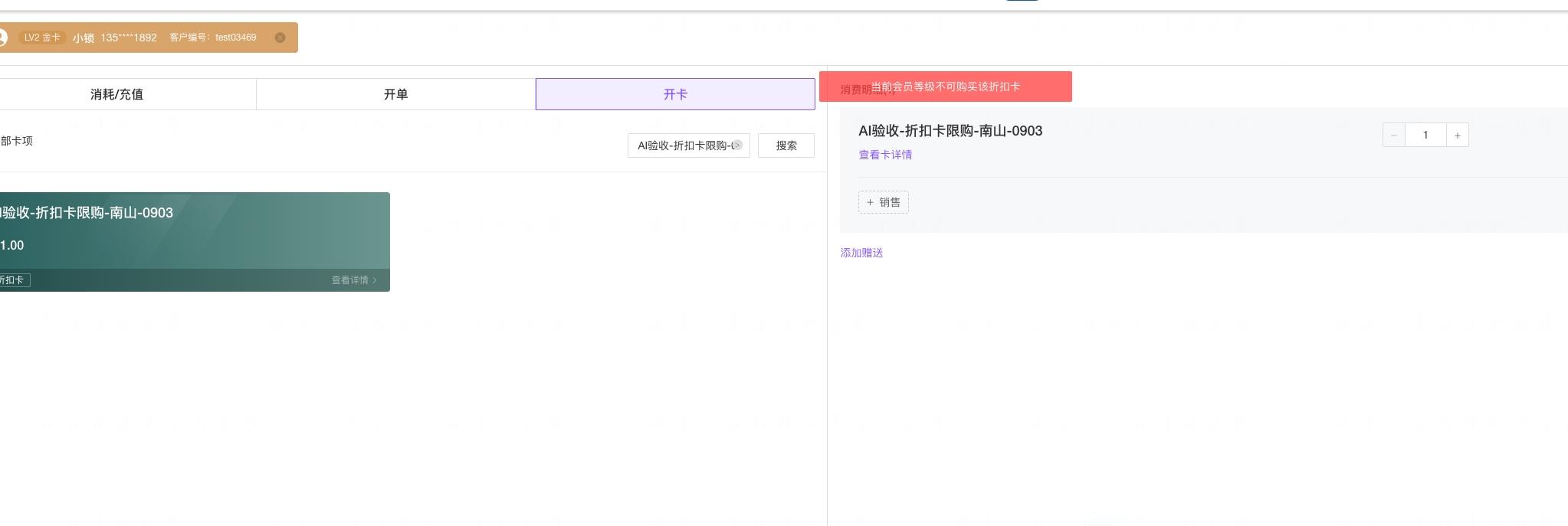Click the 添加赠送 link
1568x526 pixels.
click(x=861, y=253)
